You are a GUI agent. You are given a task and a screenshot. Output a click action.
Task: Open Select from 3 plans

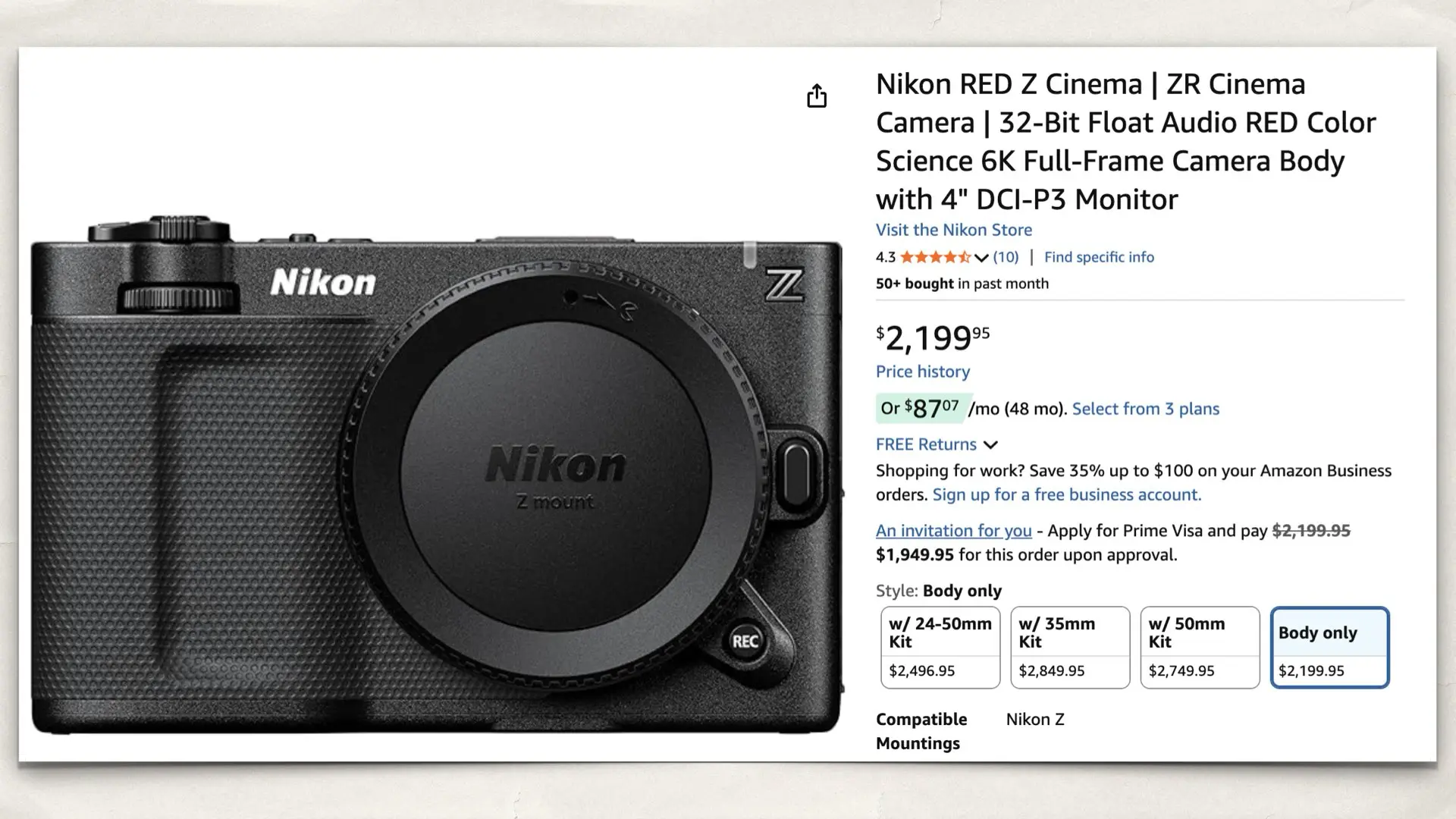[x=1144, y=409]
